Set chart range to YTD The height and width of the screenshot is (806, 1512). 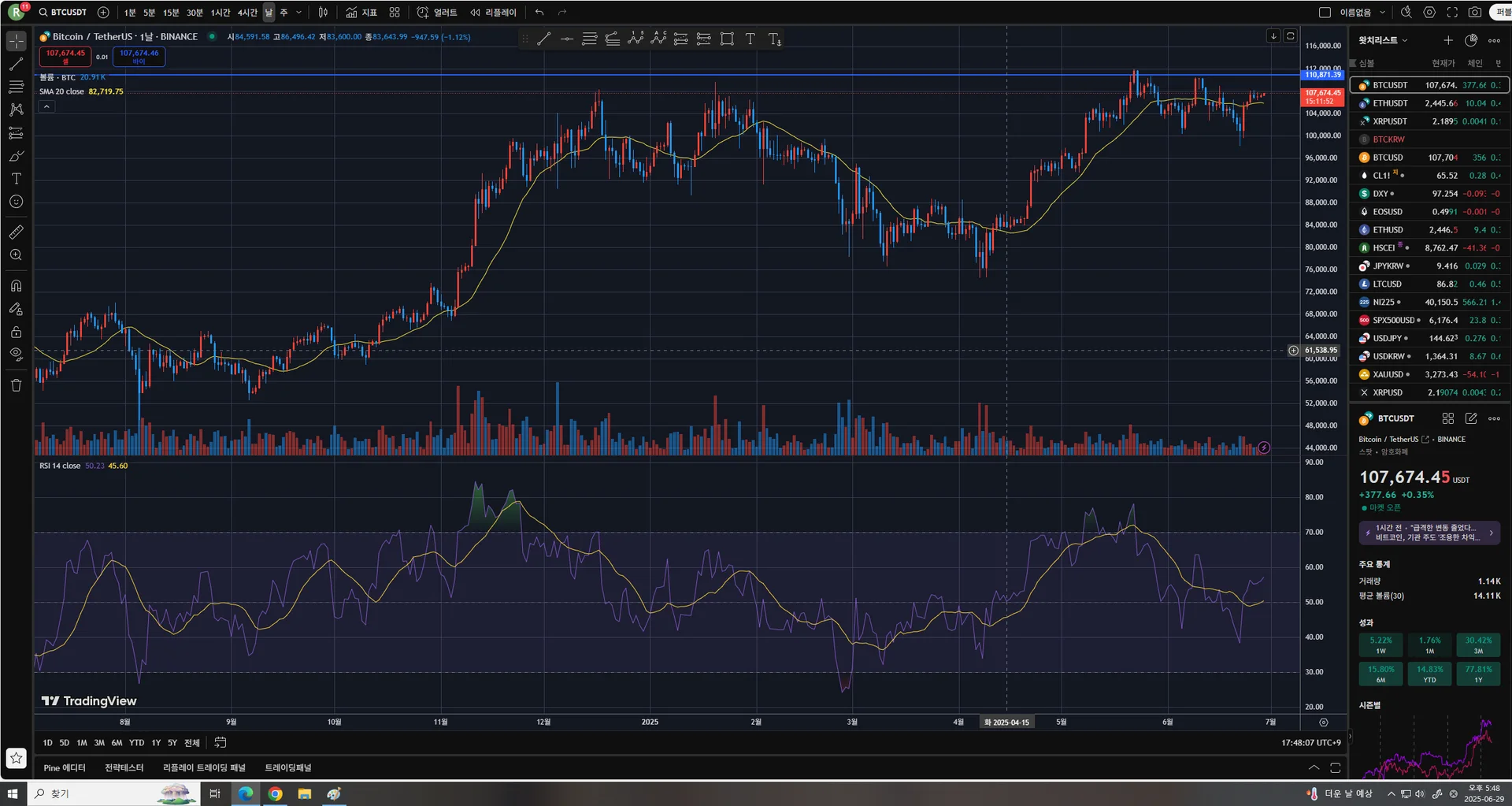point(136,743)
